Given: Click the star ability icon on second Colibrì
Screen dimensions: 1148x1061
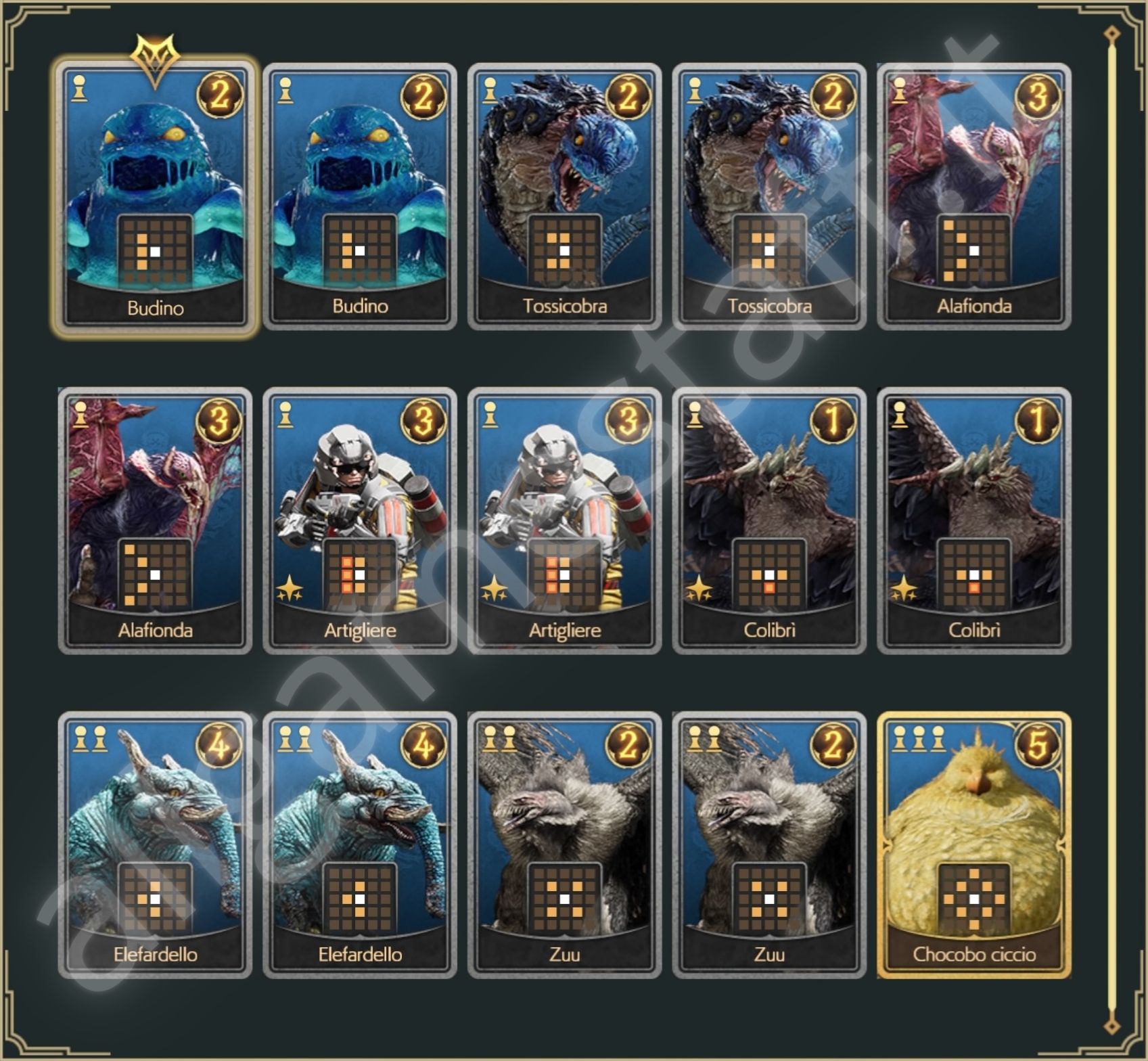Looking at the screenshot, I should (904, 589).
